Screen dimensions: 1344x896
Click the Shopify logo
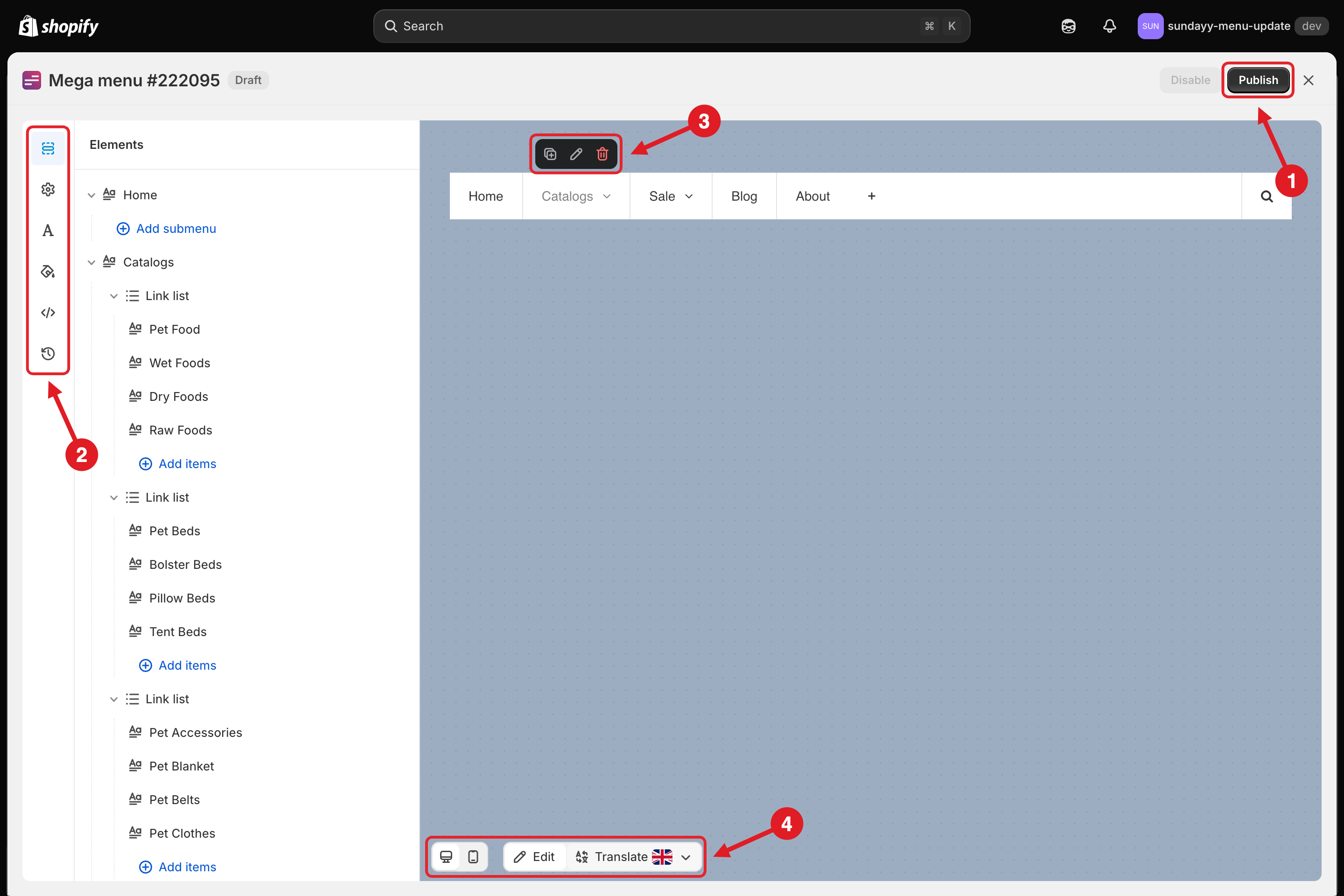coord(58,26)
